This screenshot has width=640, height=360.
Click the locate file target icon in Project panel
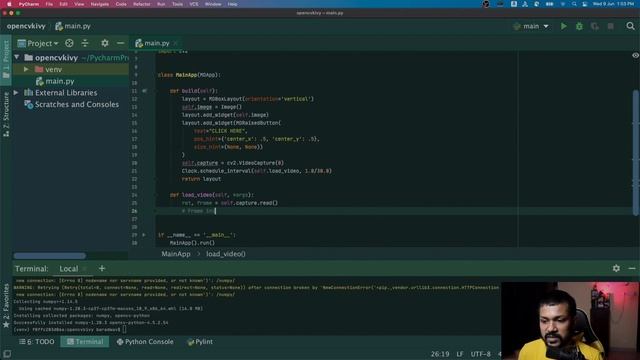[69, 43]
